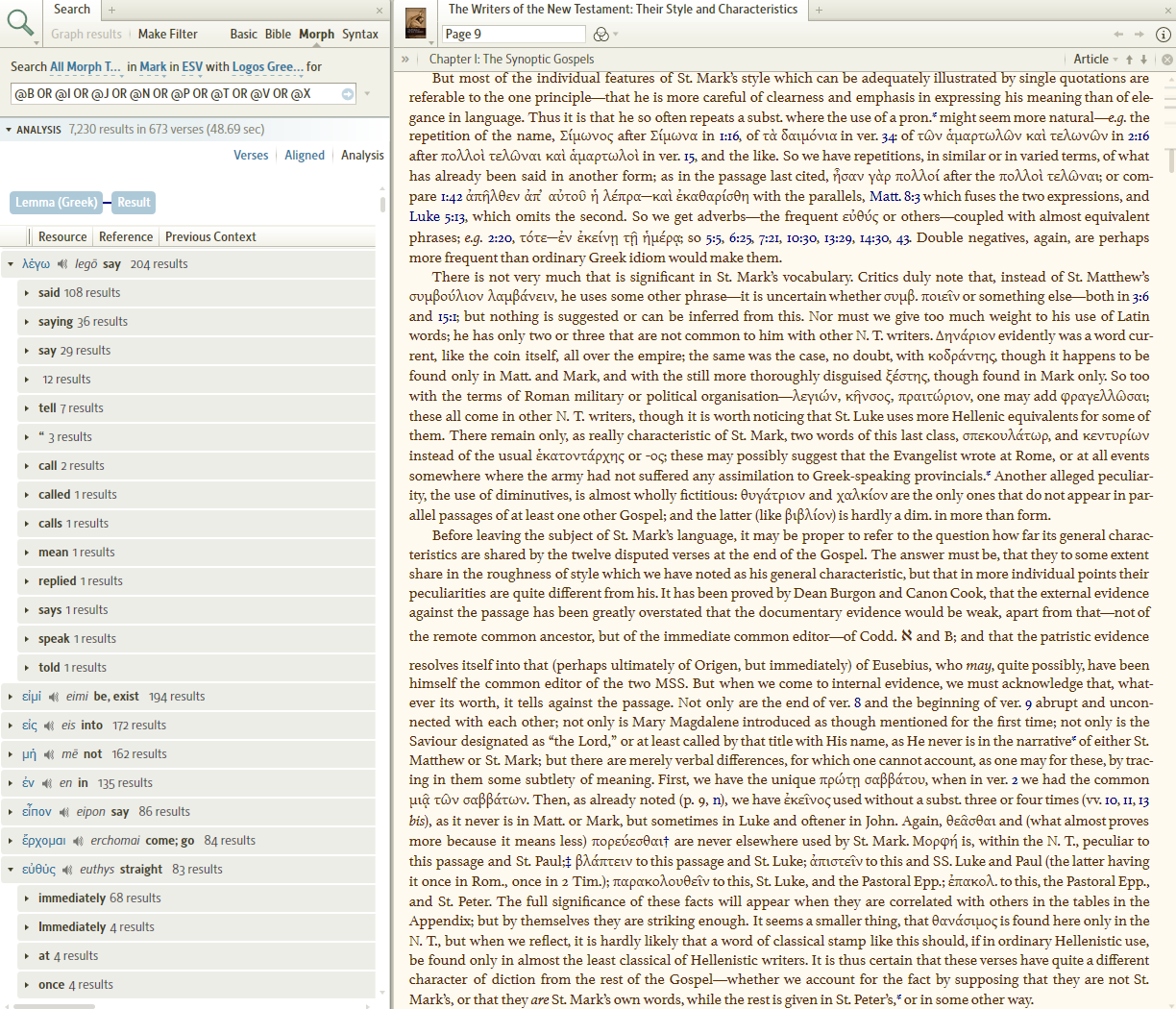Click the Reference column header
The width and height of the screenshot is (1176, 1009).
click(126, 237)
